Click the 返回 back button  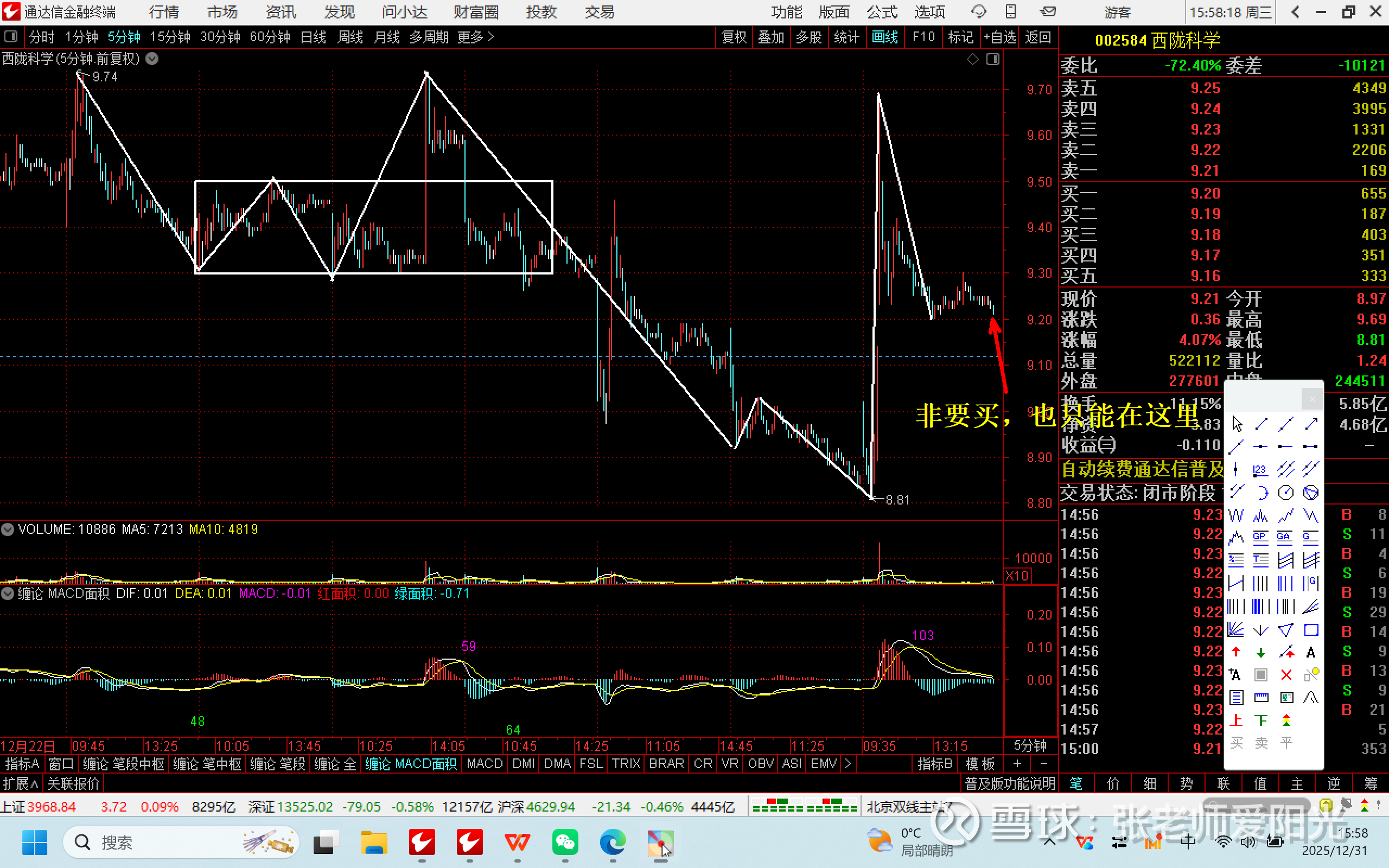1038,37
